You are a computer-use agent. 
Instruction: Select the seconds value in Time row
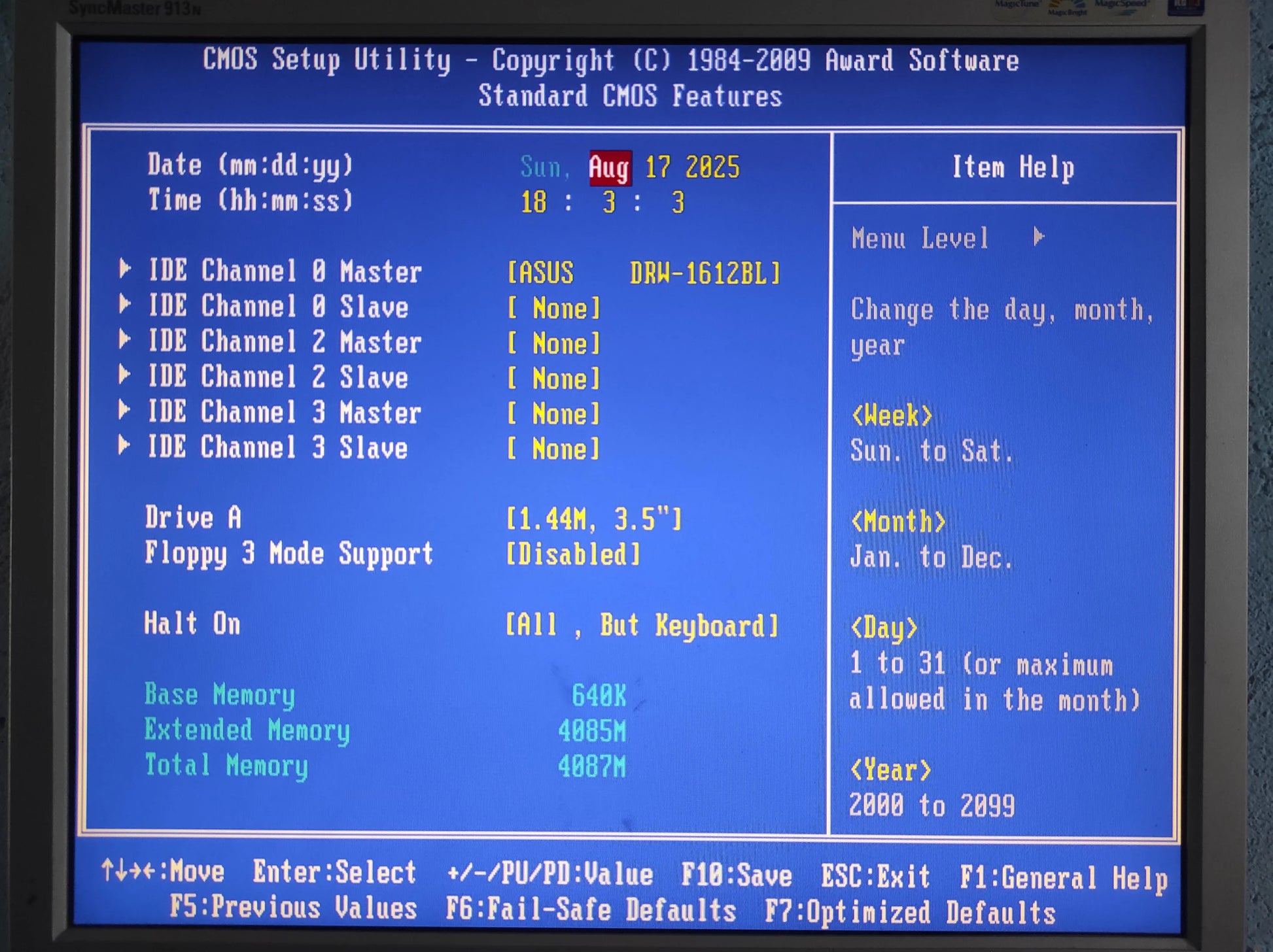[x=678, y=202]
